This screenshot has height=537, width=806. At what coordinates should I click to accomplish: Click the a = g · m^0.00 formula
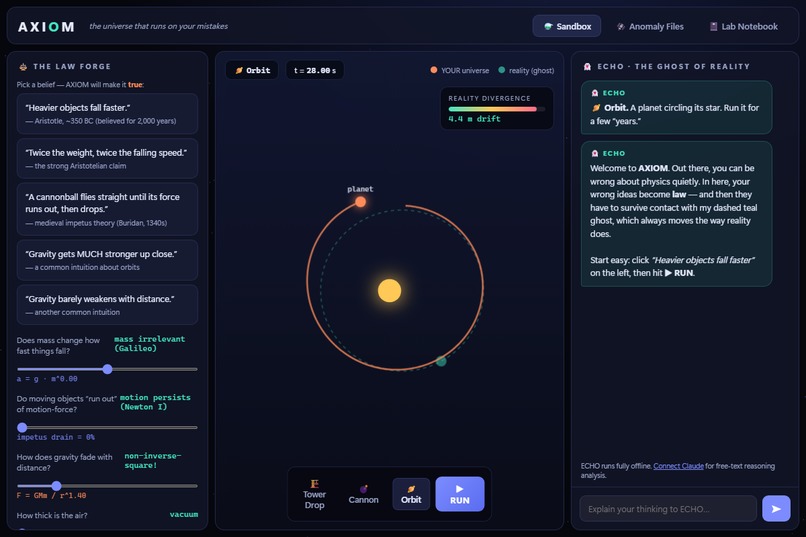pos(47,379)
